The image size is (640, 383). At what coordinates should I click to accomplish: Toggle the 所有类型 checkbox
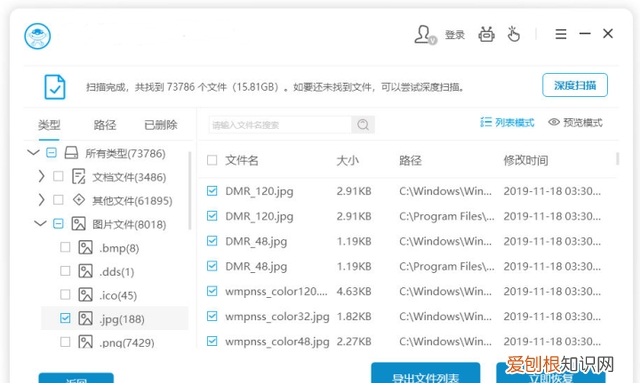(x=51, y=153)
